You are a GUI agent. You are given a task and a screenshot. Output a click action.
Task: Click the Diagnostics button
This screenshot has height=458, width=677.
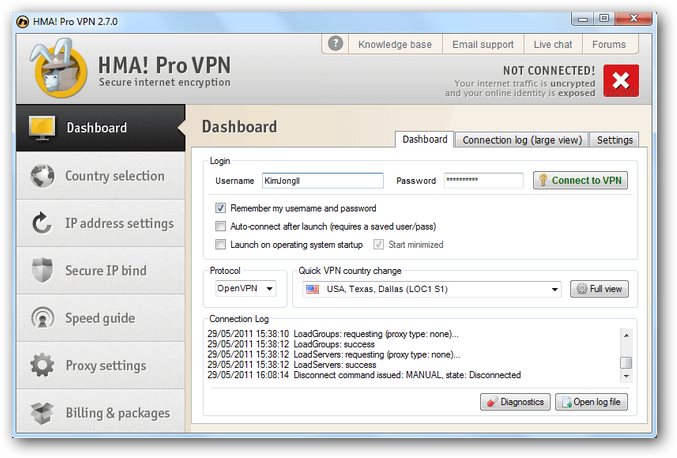point(515,402)
